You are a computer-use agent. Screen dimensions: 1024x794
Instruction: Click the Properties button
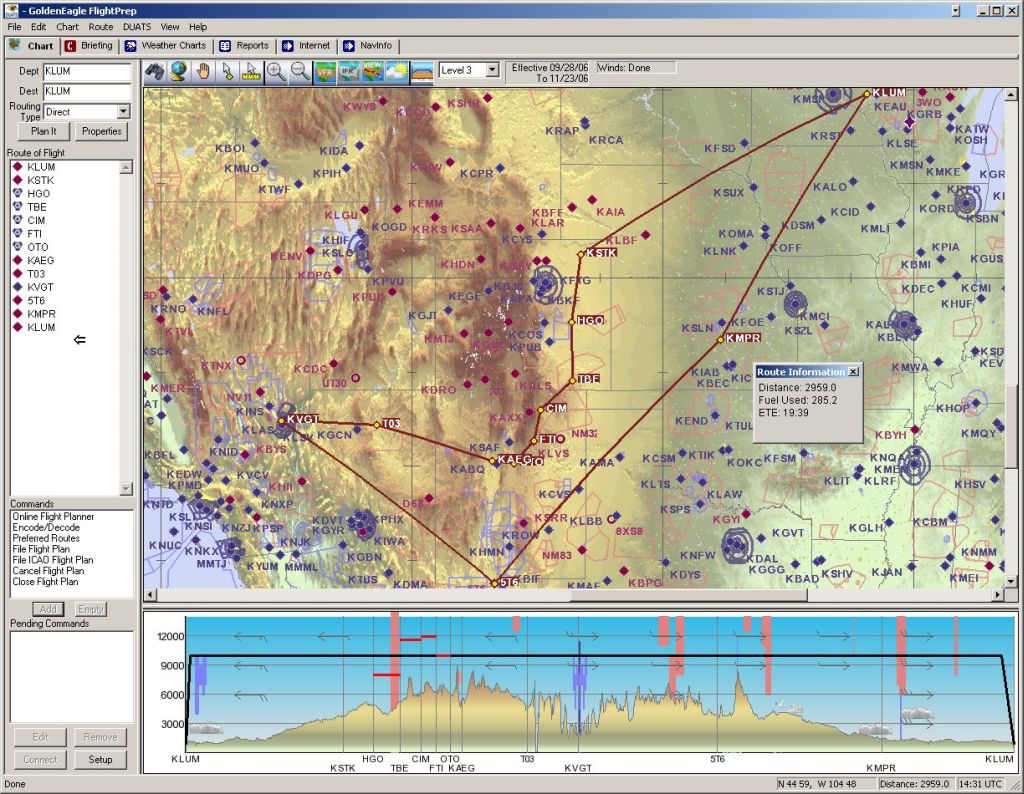point(102,131)
